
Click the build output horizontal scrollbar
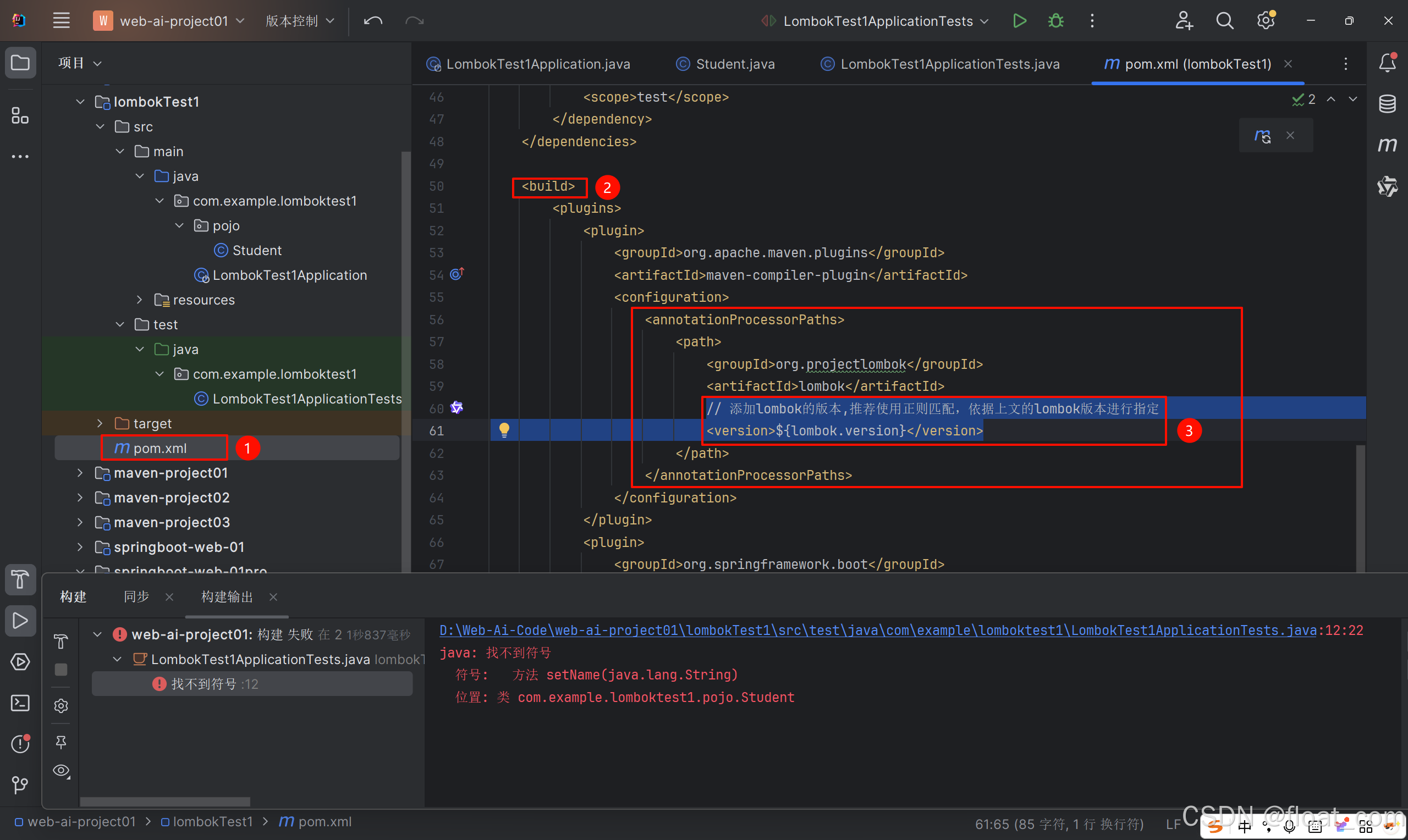tap(165, 802)
